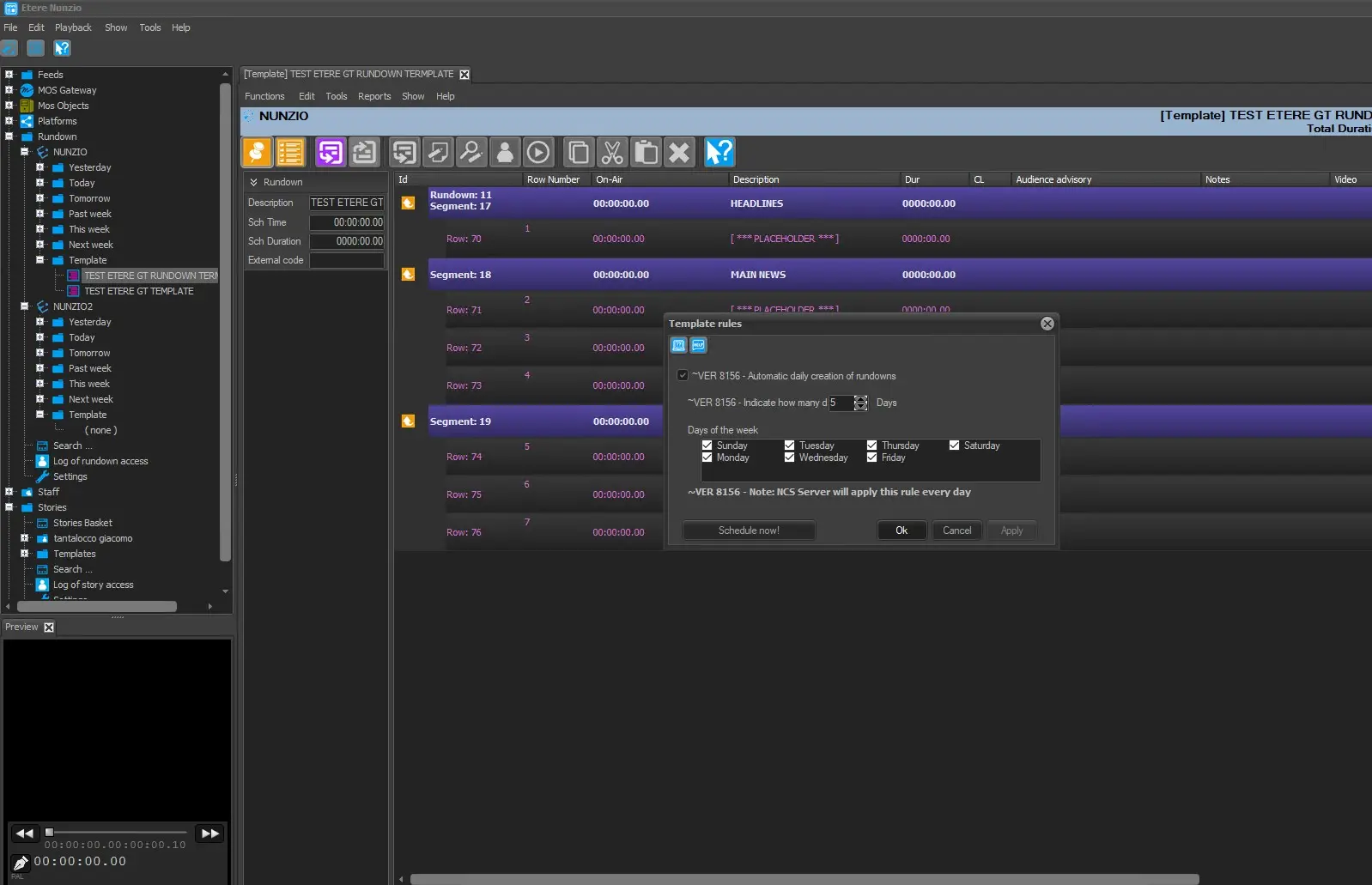Uncheck the Sunday checkbox
Screen dimensions: 1372x885
point(707,446)
